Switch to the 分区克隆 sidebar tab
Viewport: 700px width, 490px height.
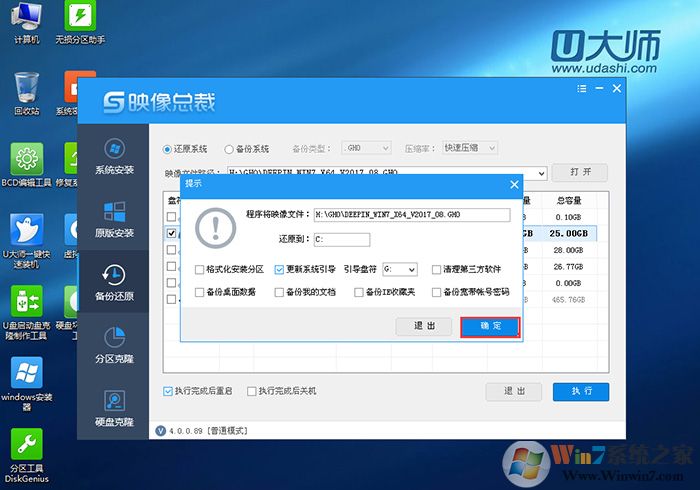coord(114,343)
